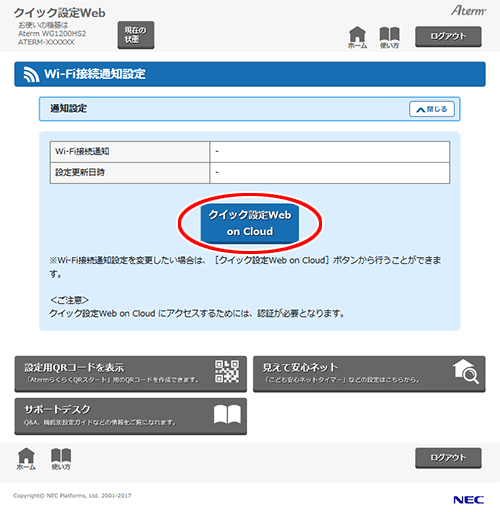Open the footer 使い方 book icon
This screenshot has height=512, width=500.
click(x=61, y=459)
